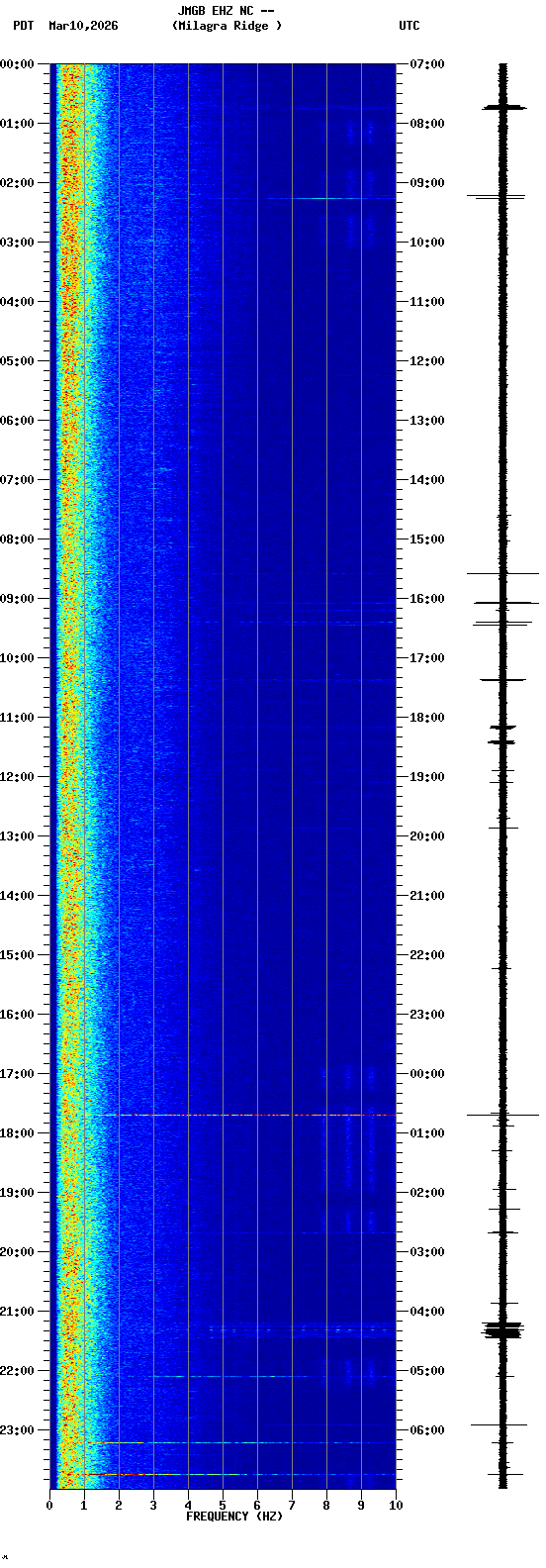Screen dimensions: 546x1568
Task: Select the "(Milagra Ridge )" subtitle
Action: click(x=227, y=26)
